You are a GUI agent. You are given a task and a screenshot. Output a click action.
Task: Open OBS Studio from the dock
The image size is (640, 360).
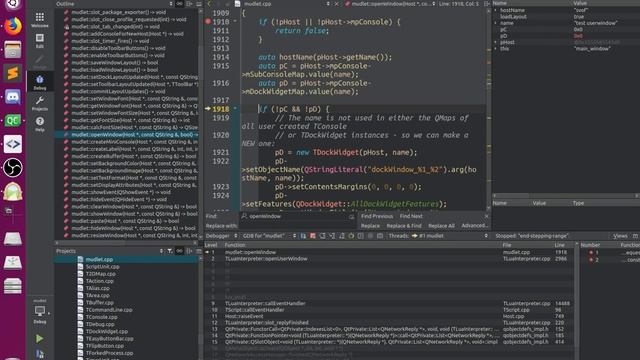pos(13,168)
